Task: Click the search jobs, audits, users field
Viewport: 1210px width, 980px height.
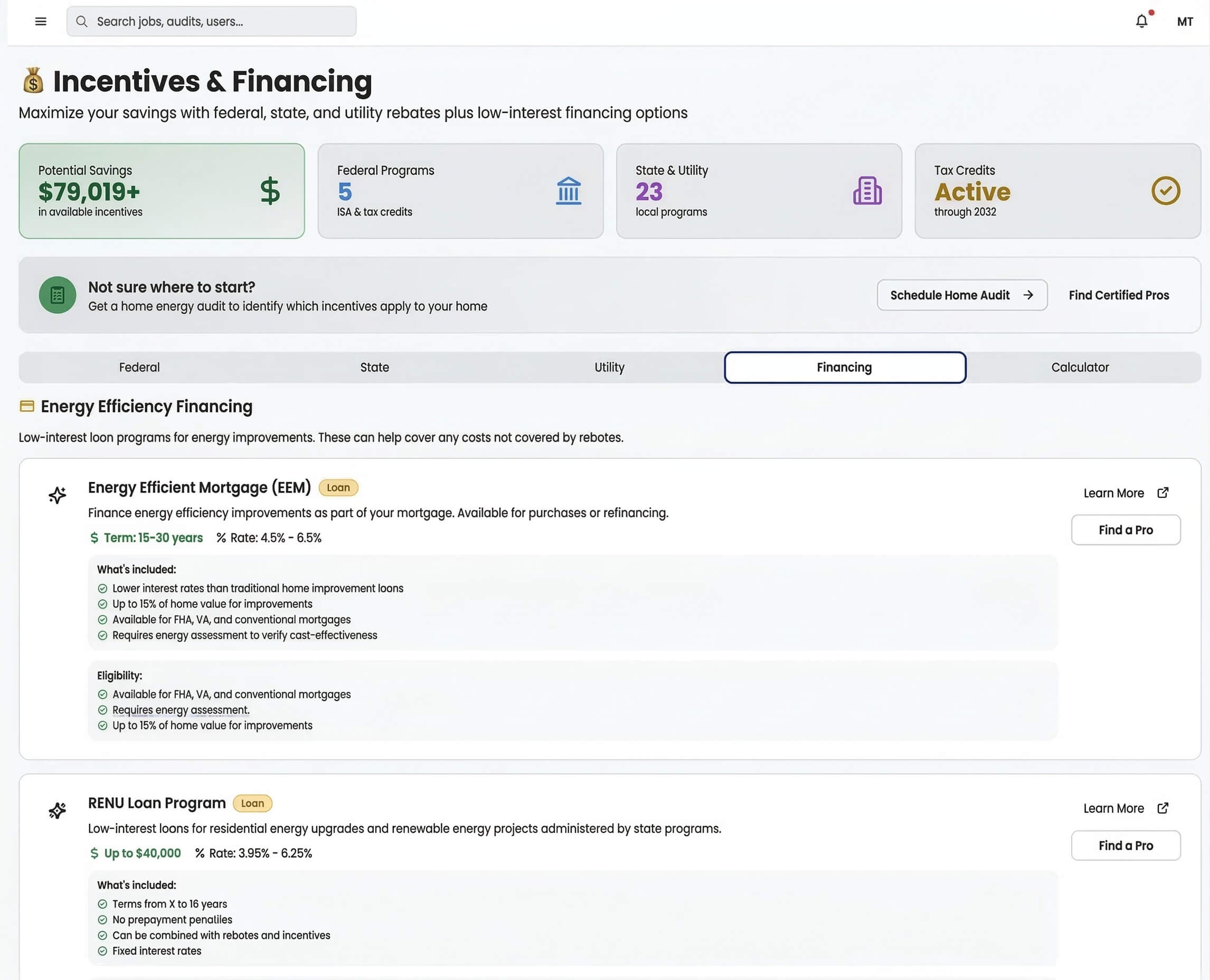Action: tap(212, 22)
